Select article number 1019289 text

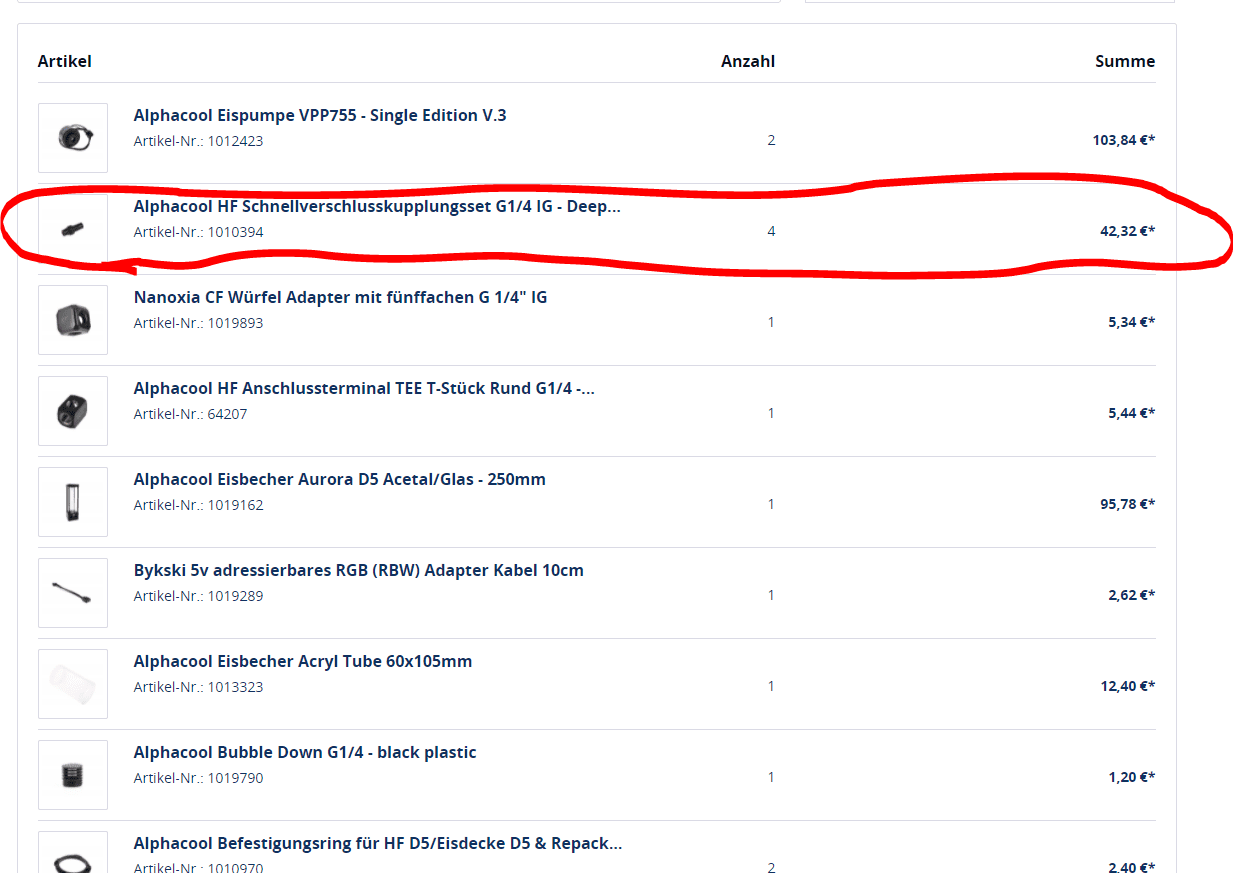(199, 596)
